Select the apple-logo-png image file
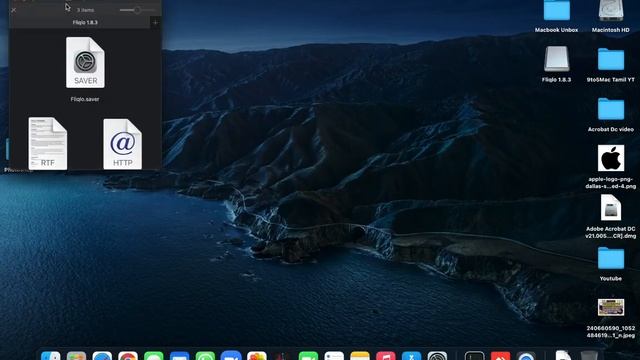 coord(611,158)
